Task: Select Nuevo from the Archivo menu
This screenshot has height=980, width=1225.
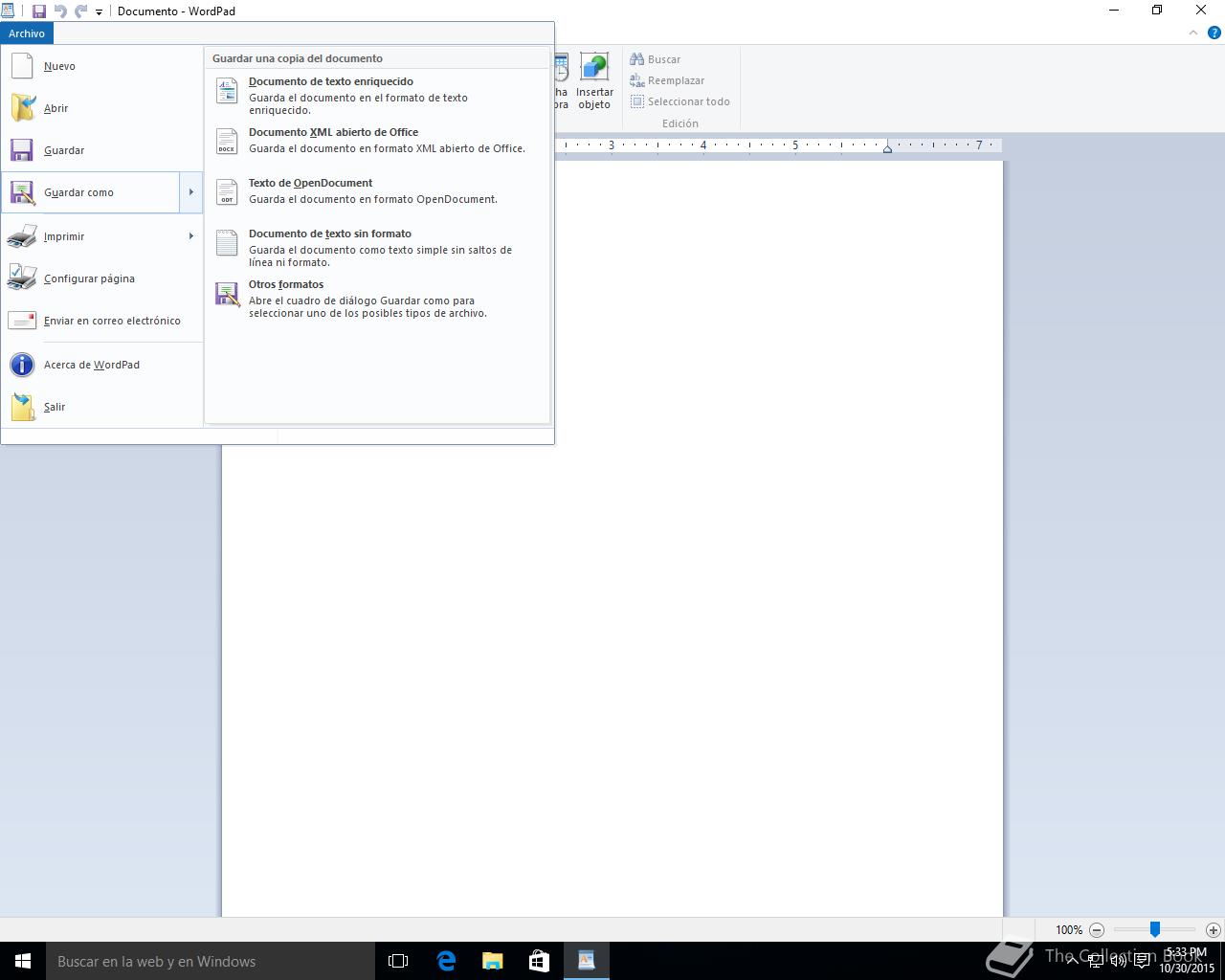Action: [x=101, y=66]
